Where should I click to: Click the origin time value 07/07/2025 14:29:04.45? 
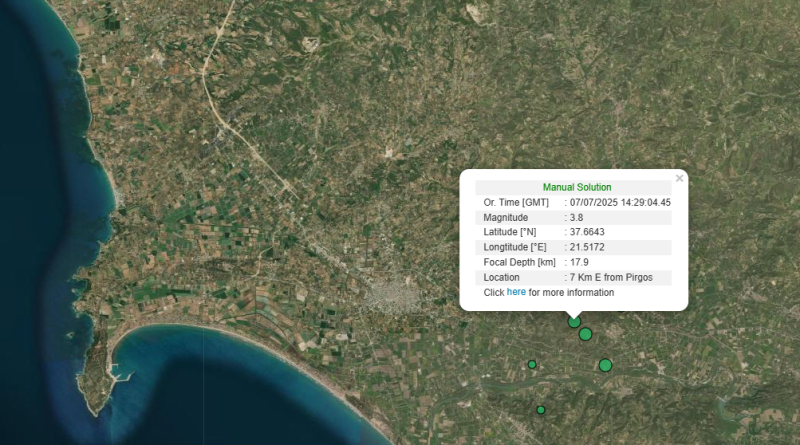click(x=620, y=203)
